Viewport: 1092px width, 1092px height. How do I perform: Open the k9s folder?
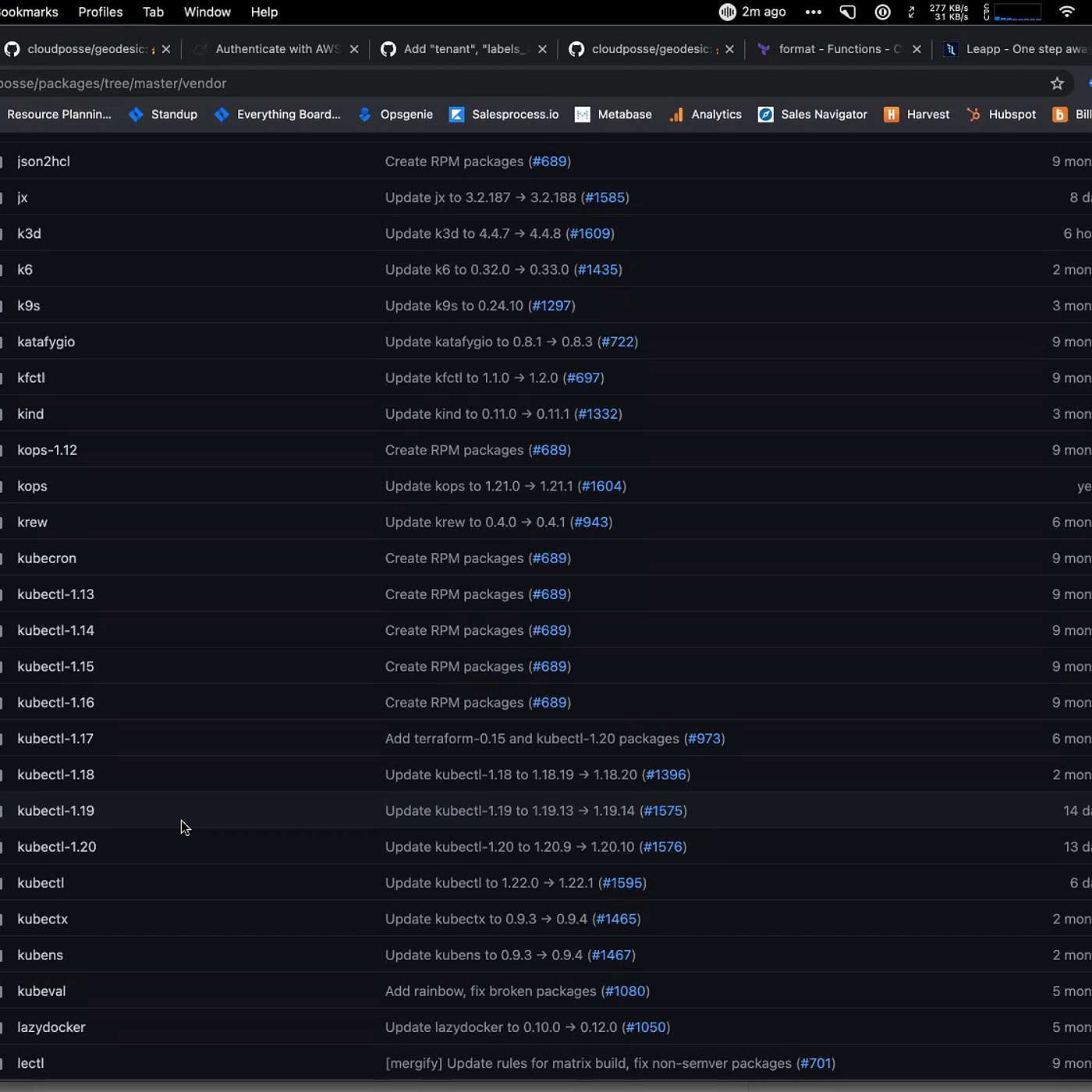(29, 306)
